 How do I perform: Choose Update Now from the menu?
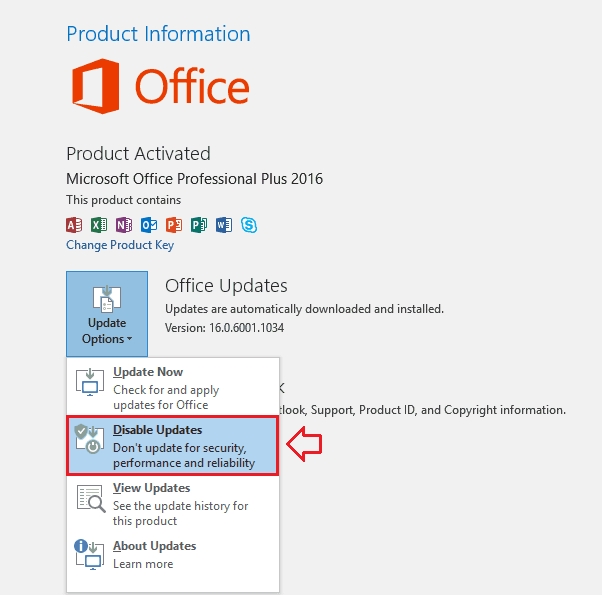point(173,388)
